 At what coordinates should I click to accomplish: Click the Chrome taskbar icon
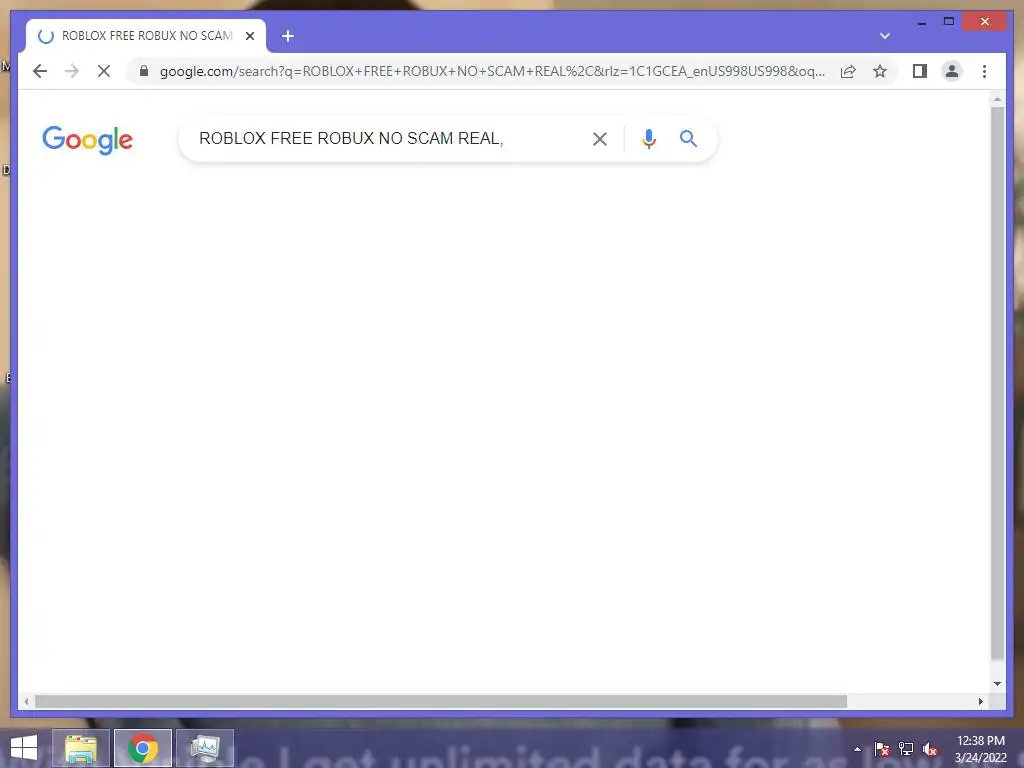point(143,748)
